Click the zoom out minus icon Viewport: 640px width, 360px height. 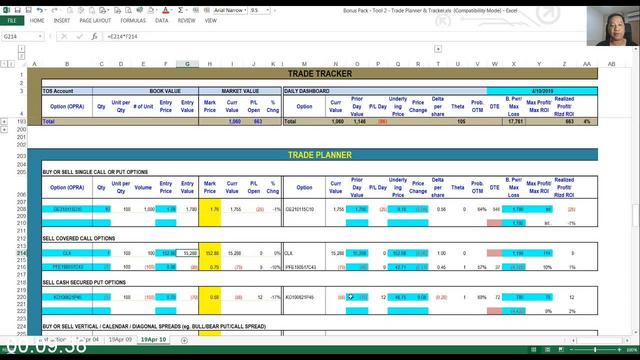click(x=571, y=350)
